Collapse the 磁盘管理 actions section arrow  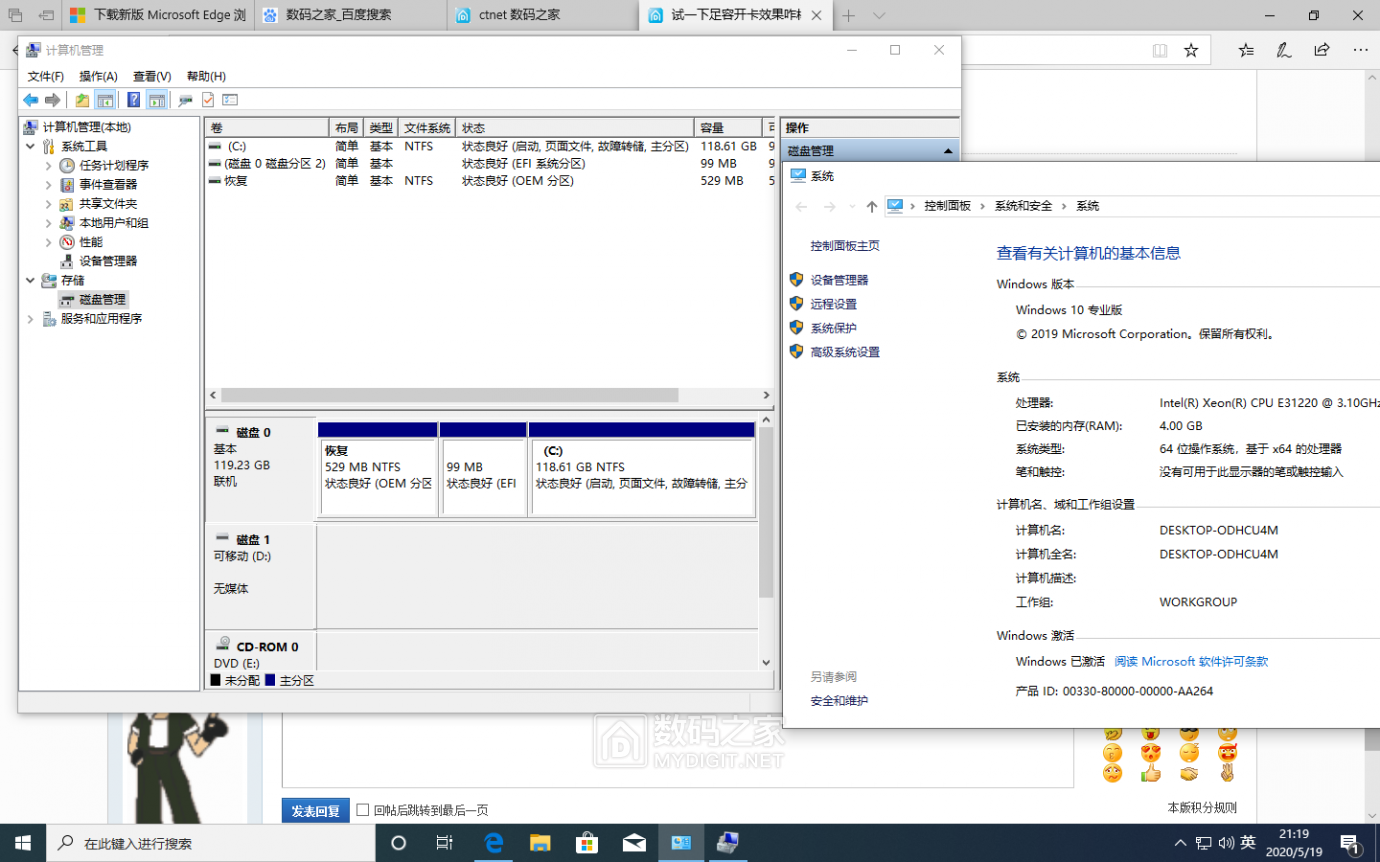(947, 151)
